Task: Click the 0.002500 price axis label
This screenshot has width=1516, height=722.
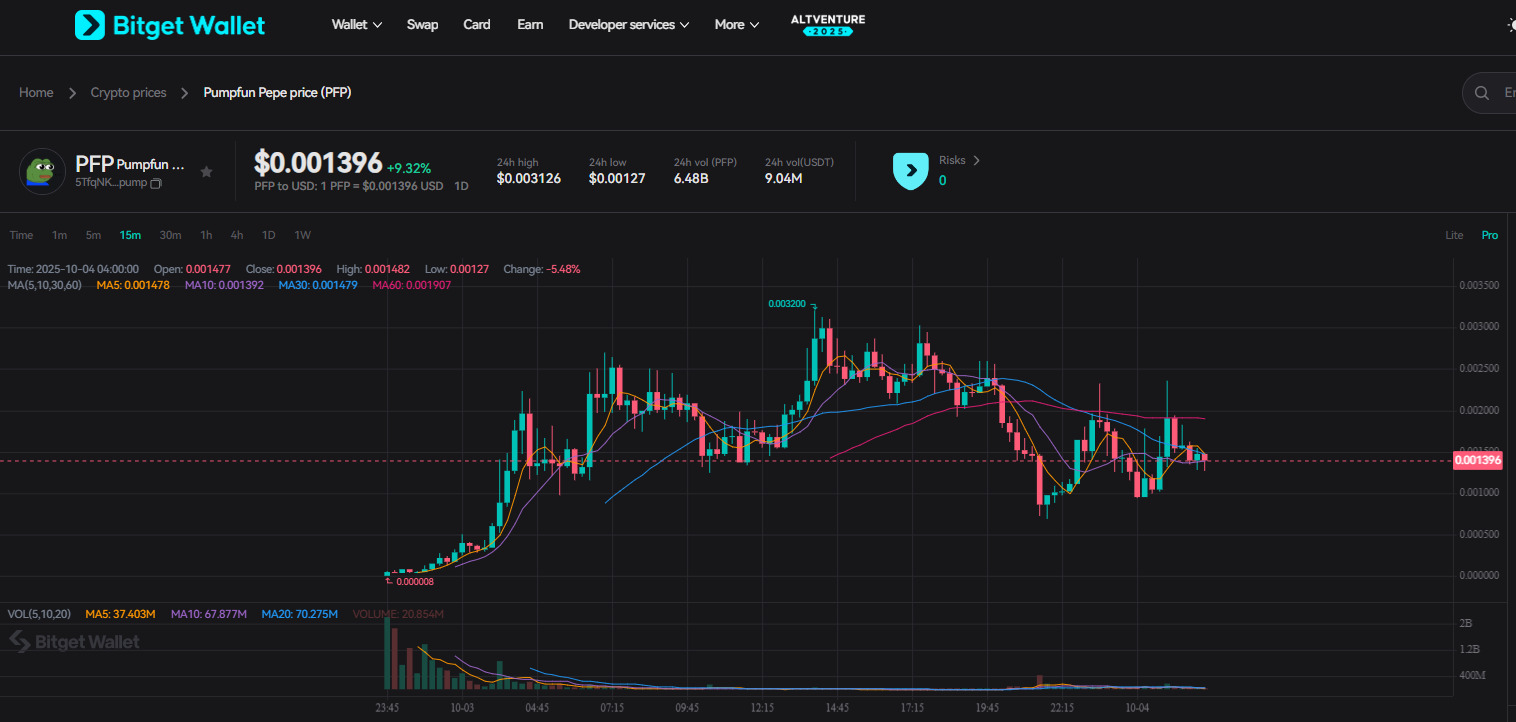Action: point(1479,368)
